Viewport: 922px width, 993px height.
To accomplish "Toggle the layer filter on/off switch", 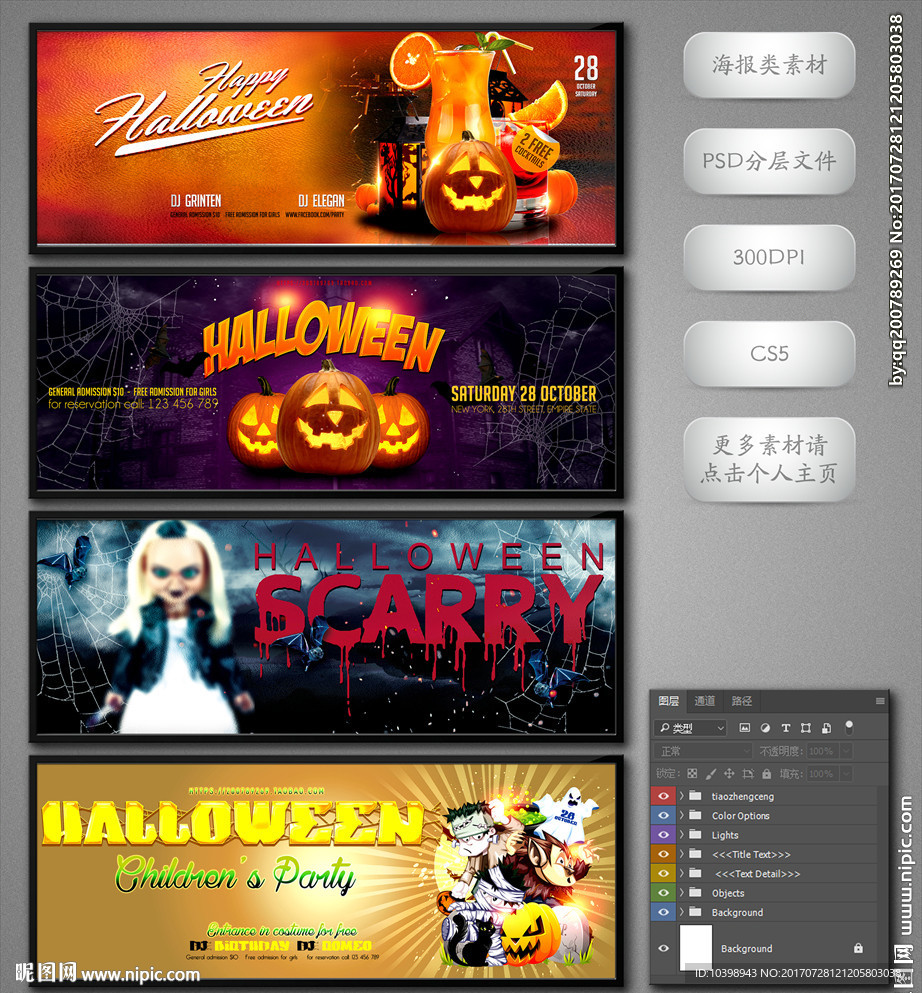I will [x=849, y=727].
